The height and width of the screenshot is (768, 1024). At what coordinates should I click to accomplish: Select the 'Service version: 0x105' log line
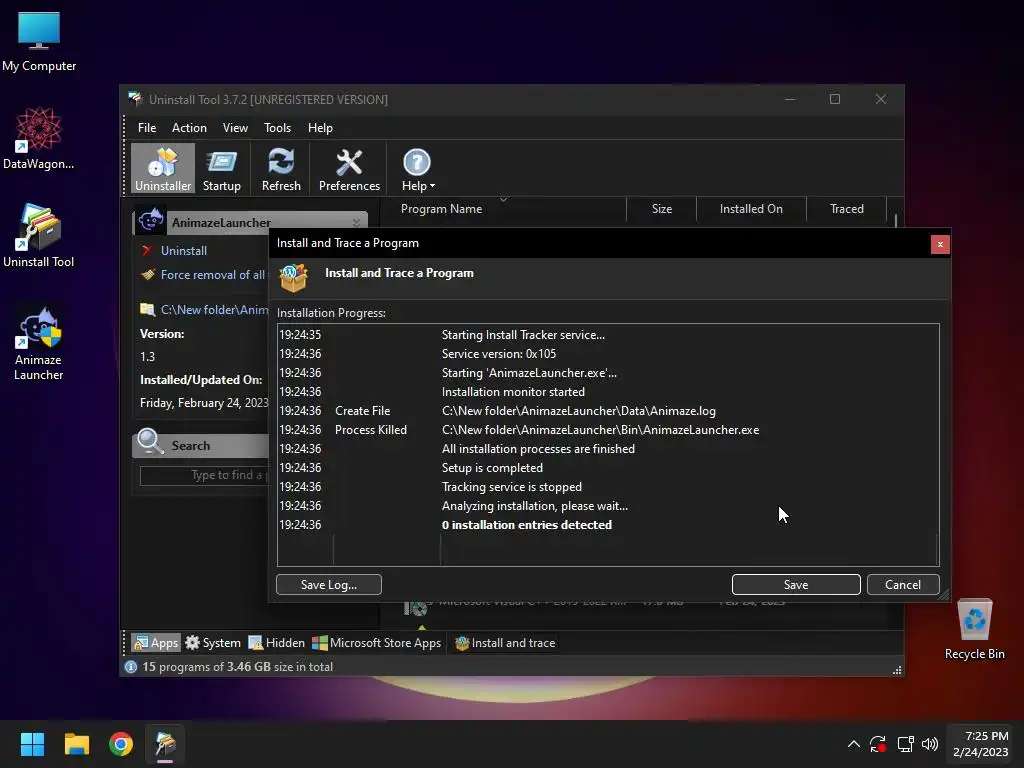tap(608, 354)
